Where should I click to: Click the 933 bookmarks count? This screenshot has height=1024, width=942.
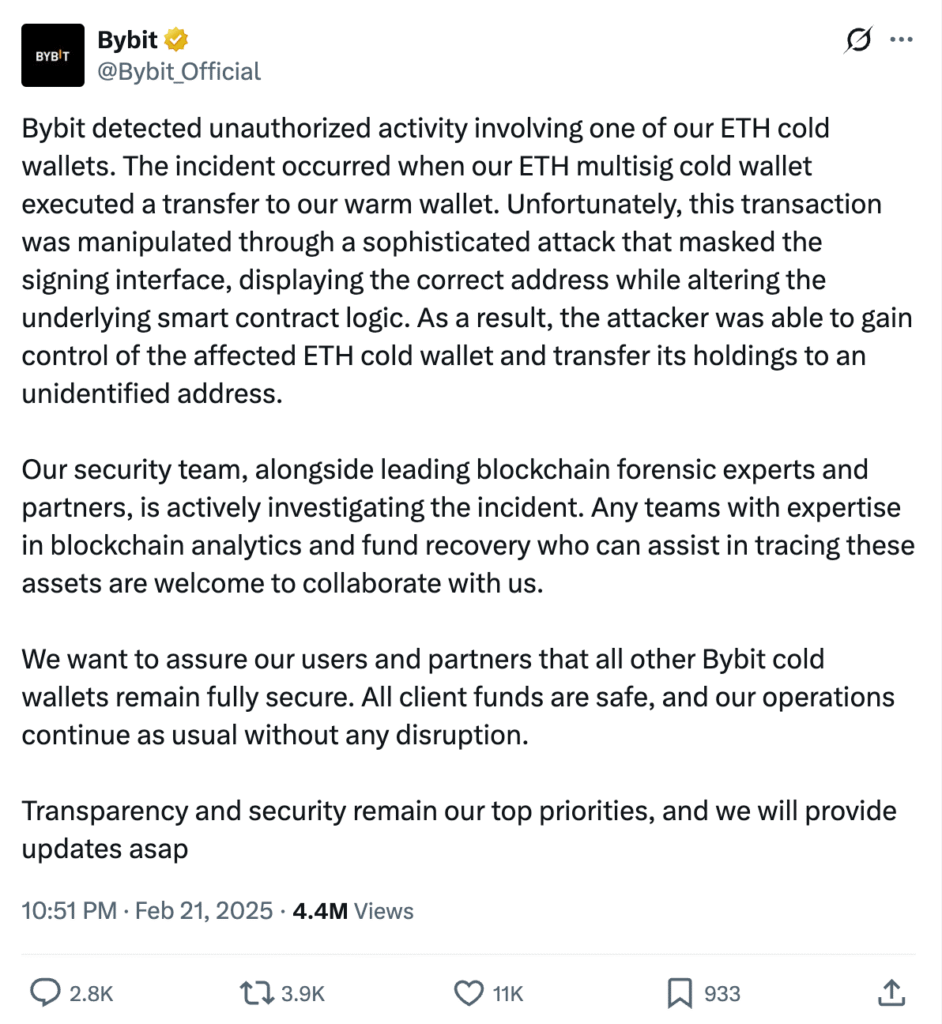pos(722,993)
